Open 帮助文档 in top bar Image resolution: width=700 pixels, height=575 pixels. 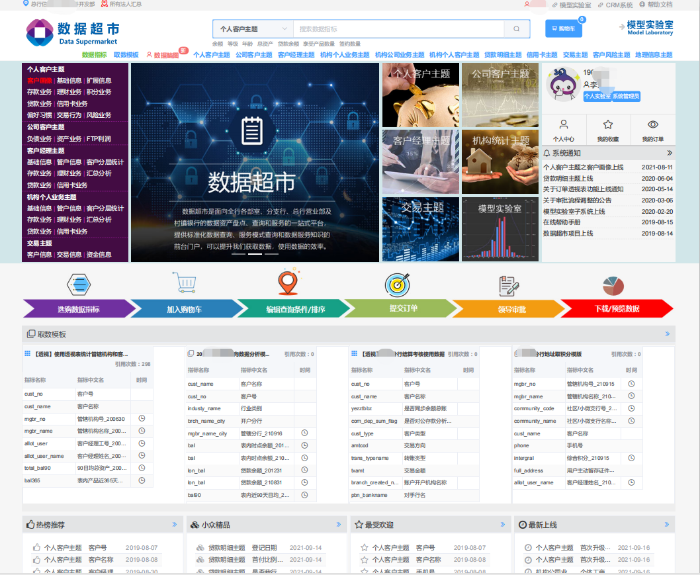(x=656, y=4)
